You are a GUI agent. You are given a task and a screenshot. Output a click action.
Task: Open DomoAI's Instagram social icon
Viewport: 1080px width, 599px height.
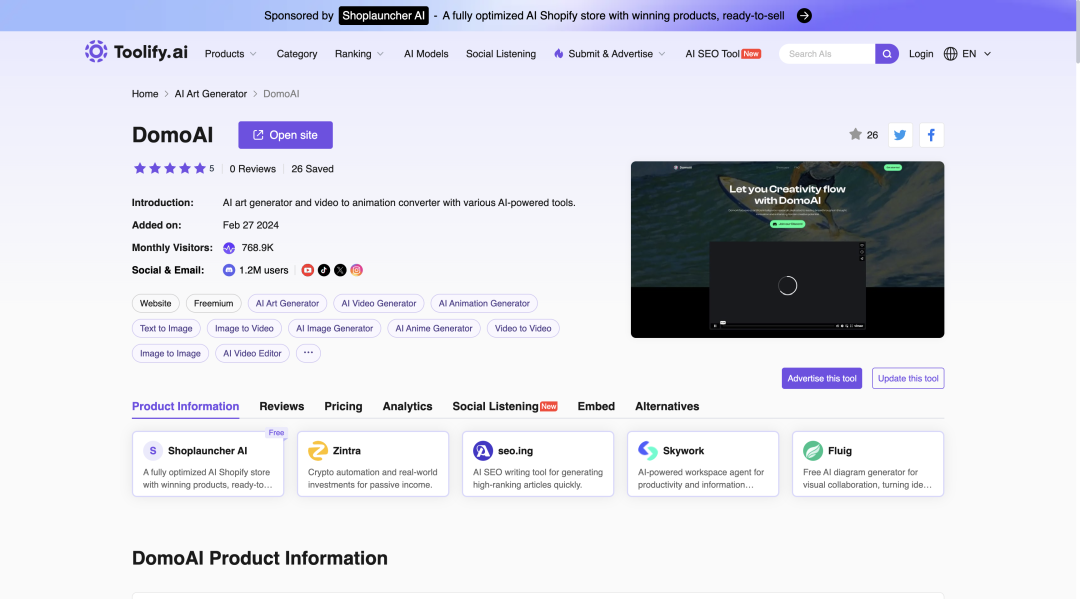coord(356,270)
